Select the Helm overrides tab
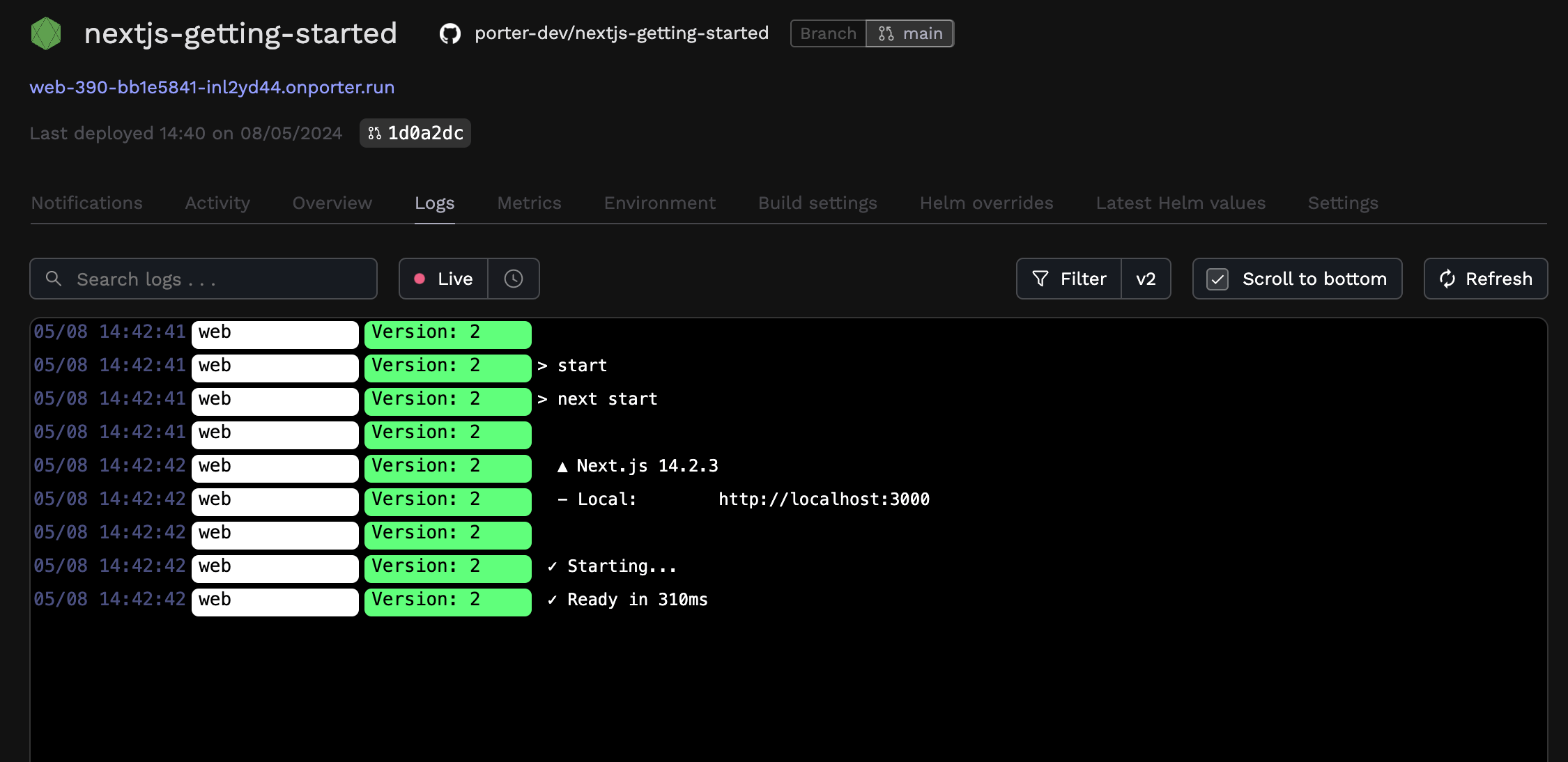The image size is (1568, 762). [x=986, y=203]
